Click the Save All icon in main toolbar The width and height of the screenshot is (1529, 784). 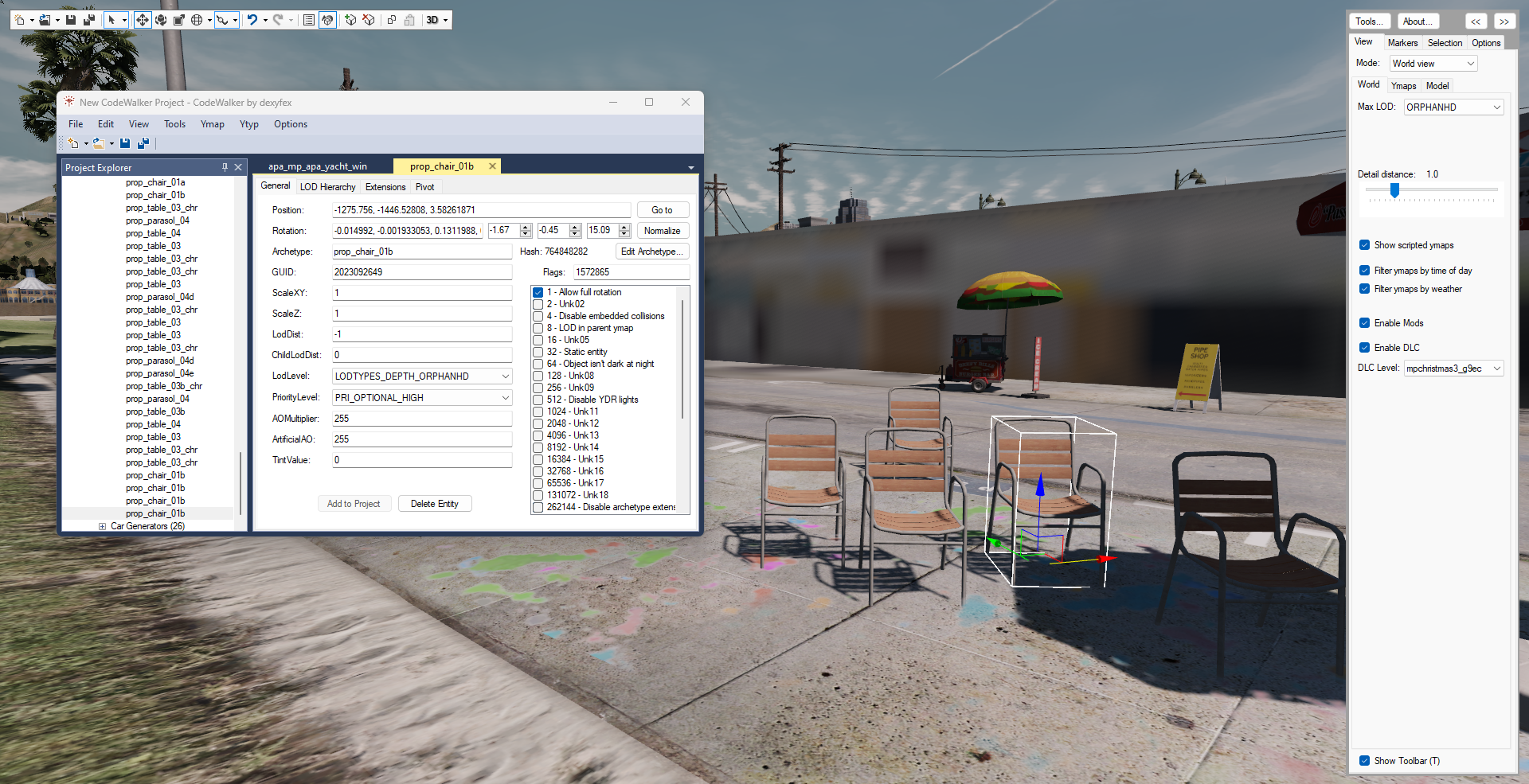coord(89,20)
